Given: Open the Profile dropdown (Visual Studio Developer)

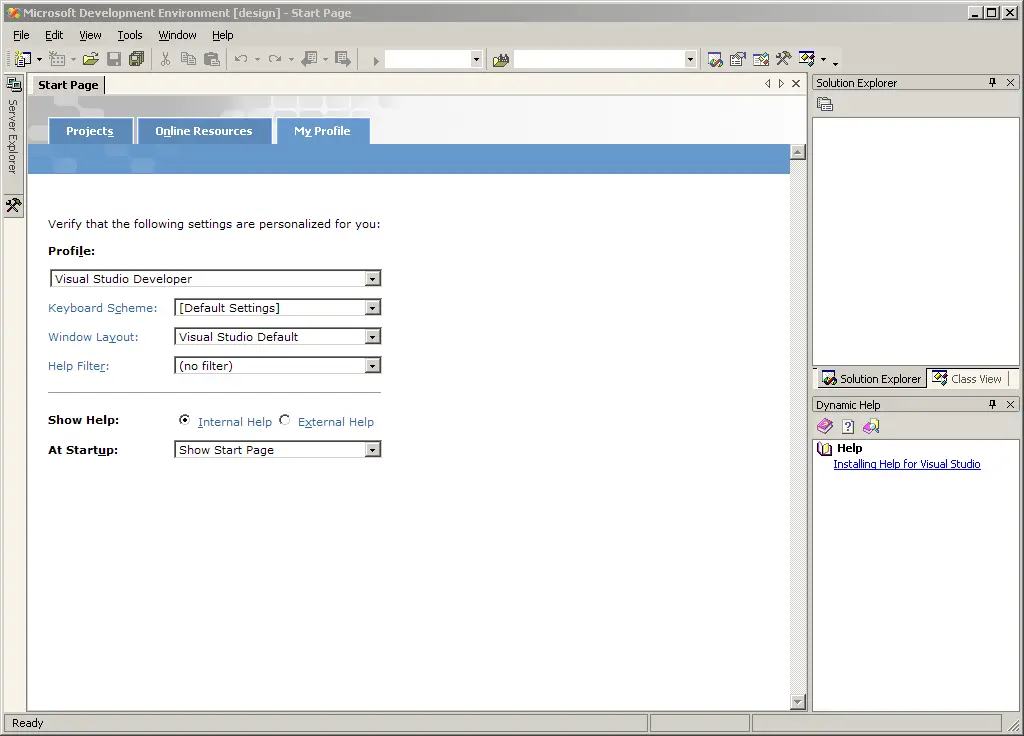Looking at the screenshot, I should click(x=372, y=279).
